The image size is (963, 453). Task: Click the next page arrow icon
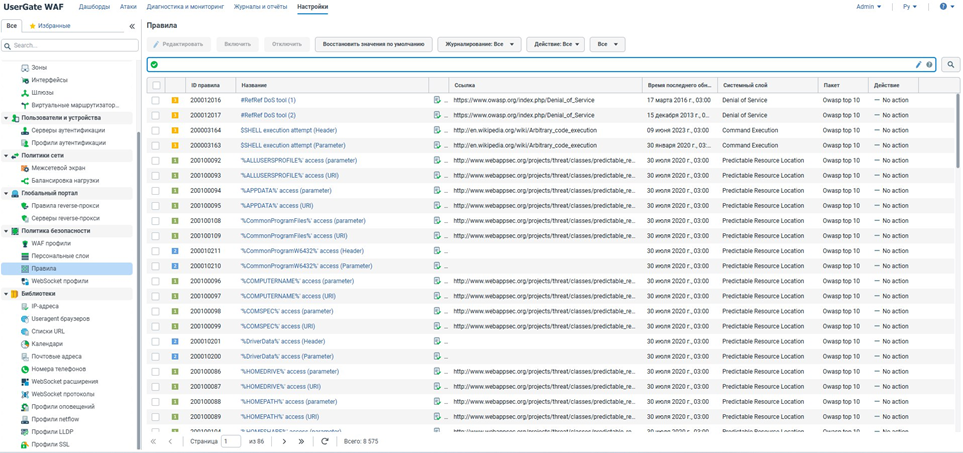[x=284, y=441]
